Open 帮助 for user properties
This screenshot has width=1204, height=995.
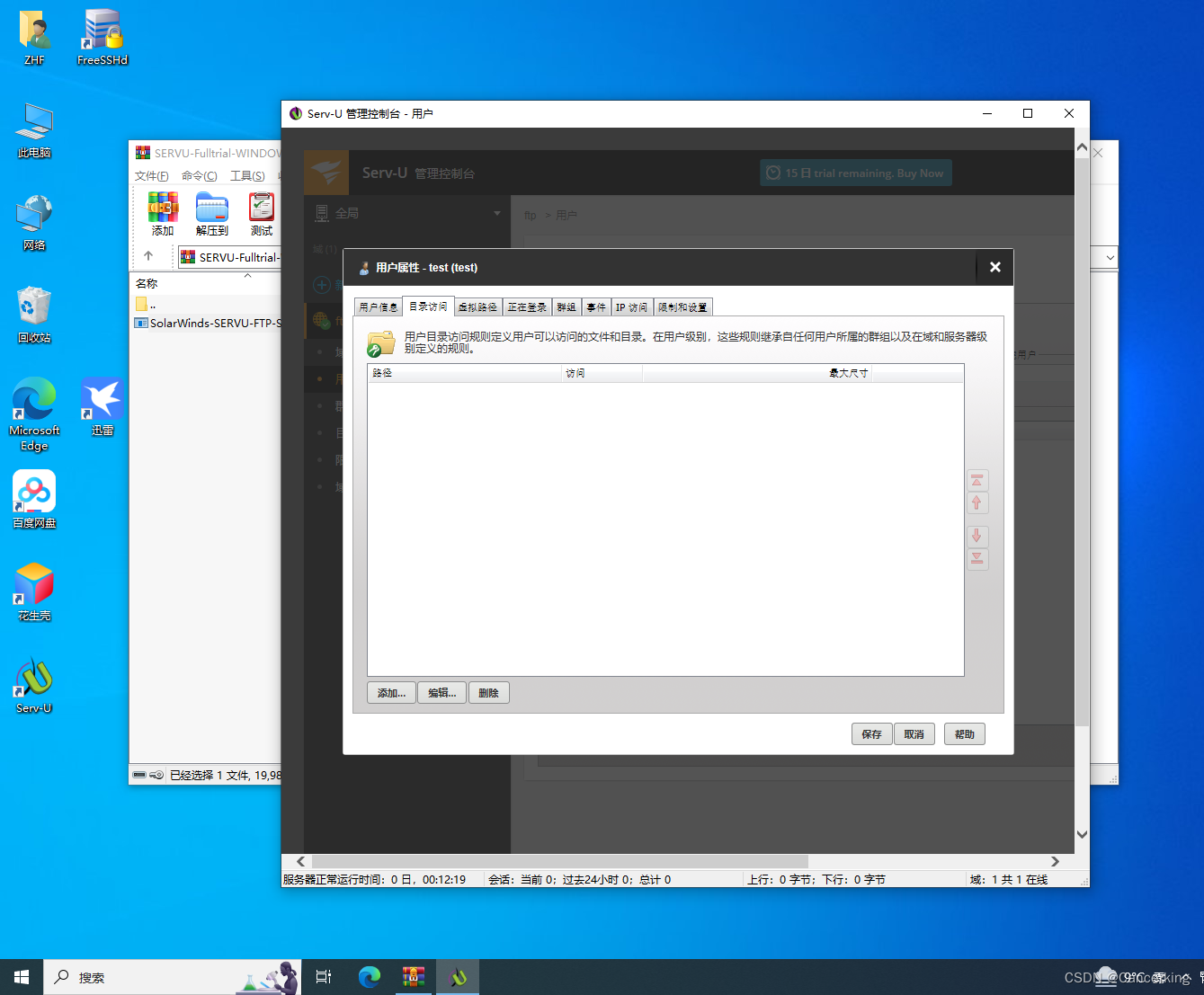tap(965, 734)
